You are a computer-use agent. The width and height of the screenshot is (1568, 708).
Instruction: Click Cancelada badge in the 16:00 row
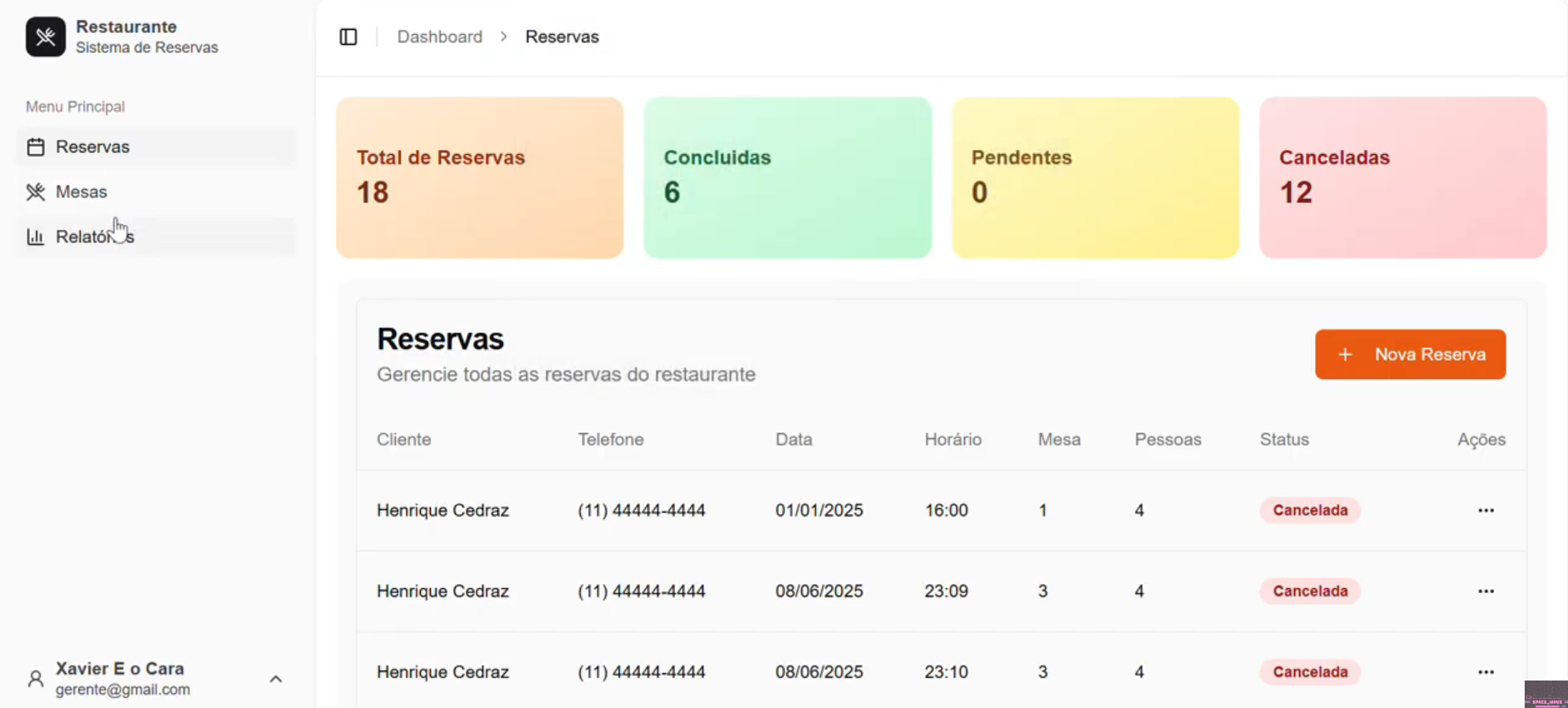coord(1310,511)
